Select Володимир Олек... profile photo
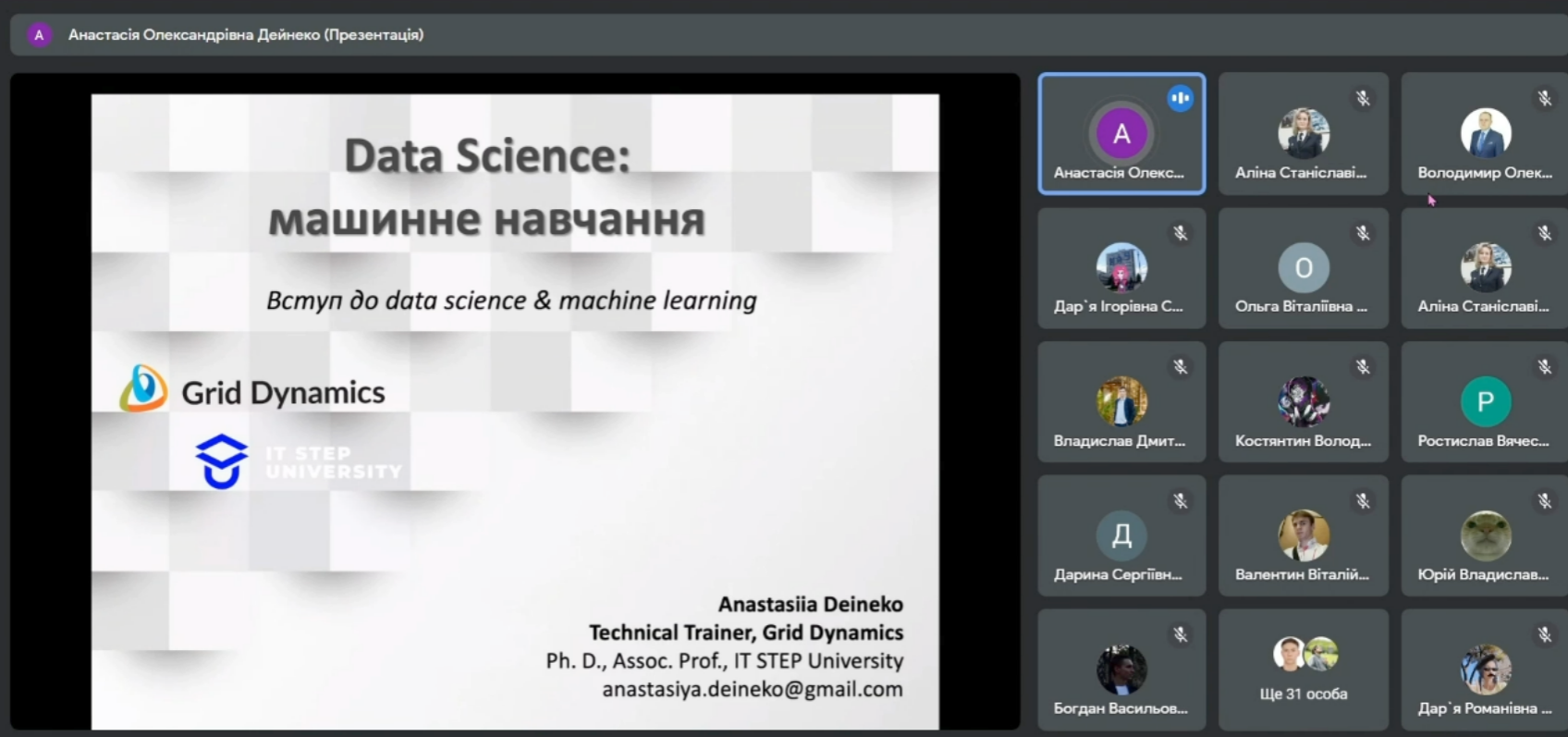This screenshot has width=1568, height=737. [1486, 133]
